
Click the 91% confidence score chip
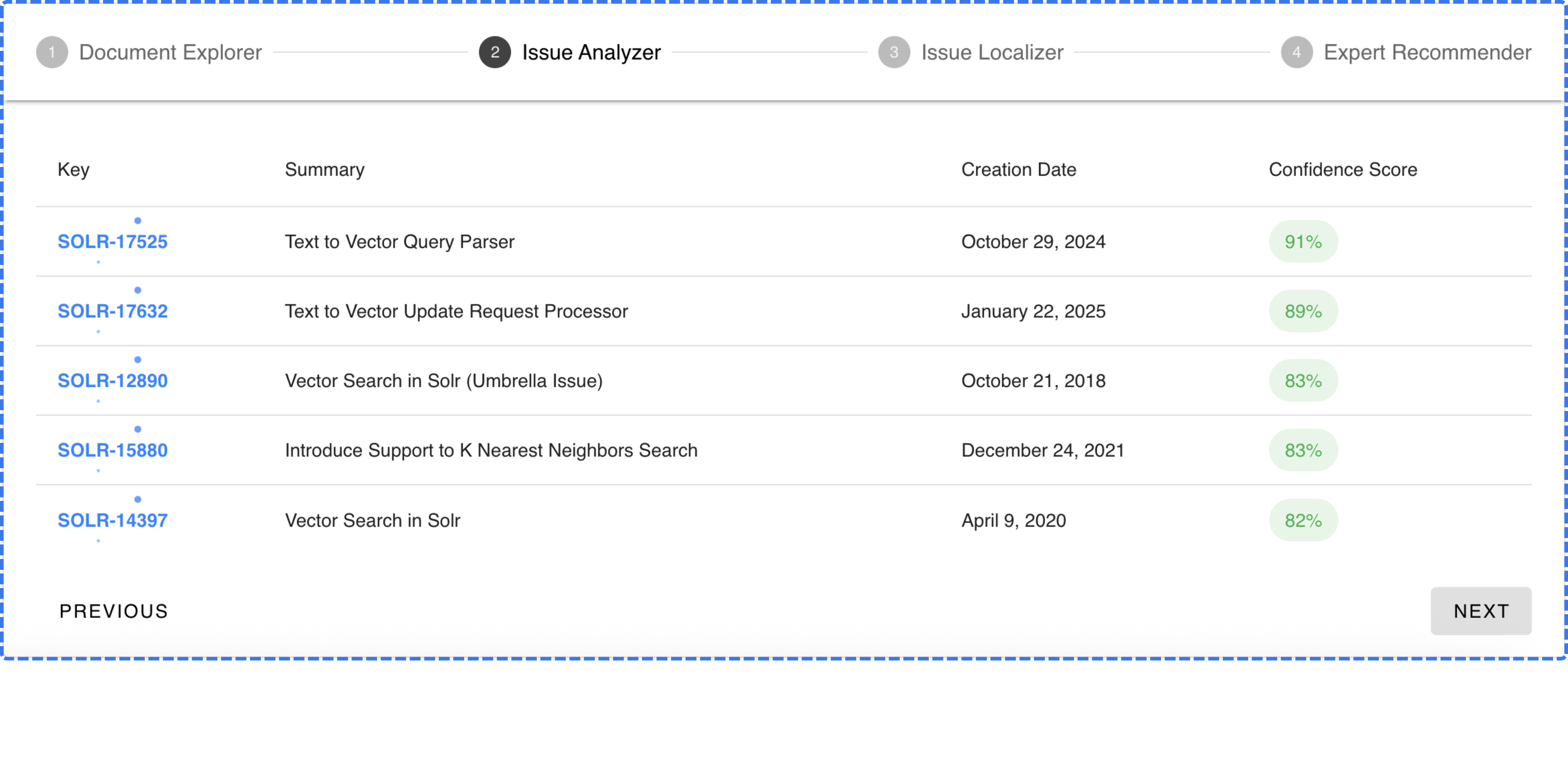(1303, 242)
